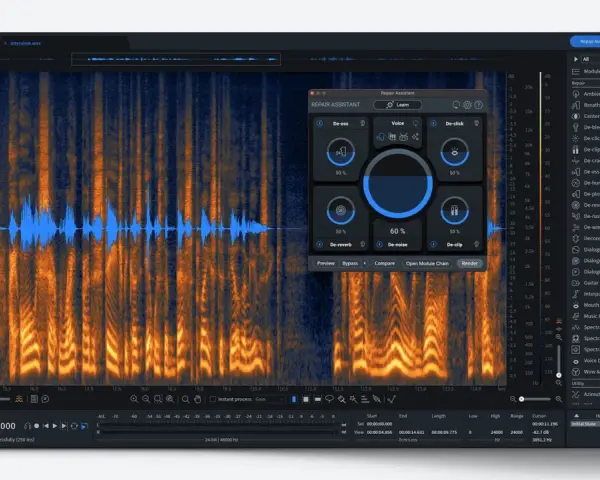Click the De-clip listen ear icon
The height and width of the screenshot is (480, 600).
click(x=476, y=244)
